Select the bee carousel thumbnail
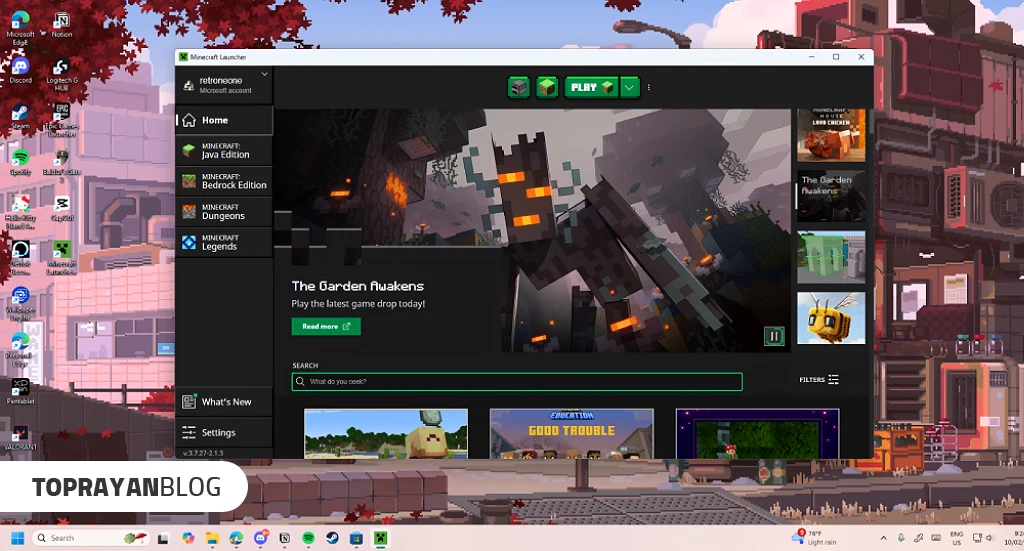 coord(831,318)
